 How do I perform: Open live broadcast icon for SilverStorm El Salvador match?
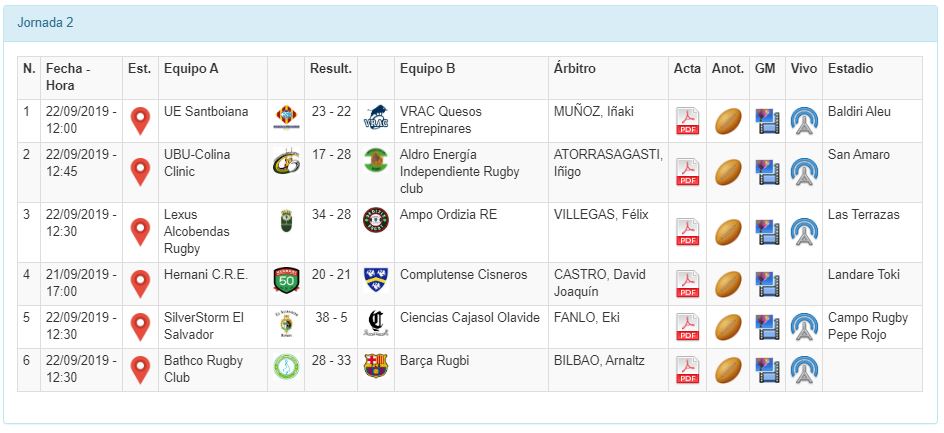click(803, 327)
